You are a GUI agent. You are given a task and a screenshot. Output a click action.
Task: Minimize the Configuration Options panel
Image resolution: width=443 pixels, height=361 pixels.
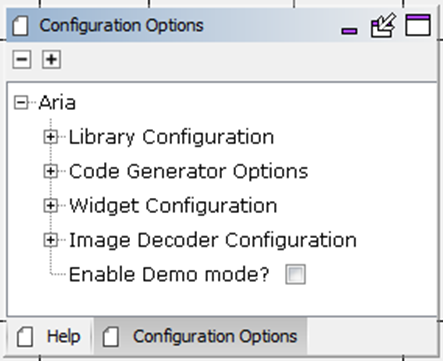tap(349, 31)
